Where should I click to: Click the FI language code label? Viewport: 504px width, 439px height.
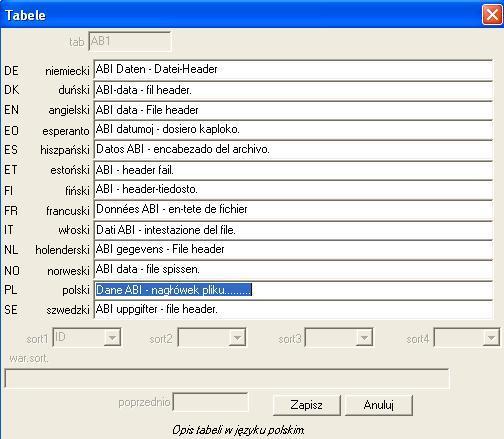tap(9, 191)
